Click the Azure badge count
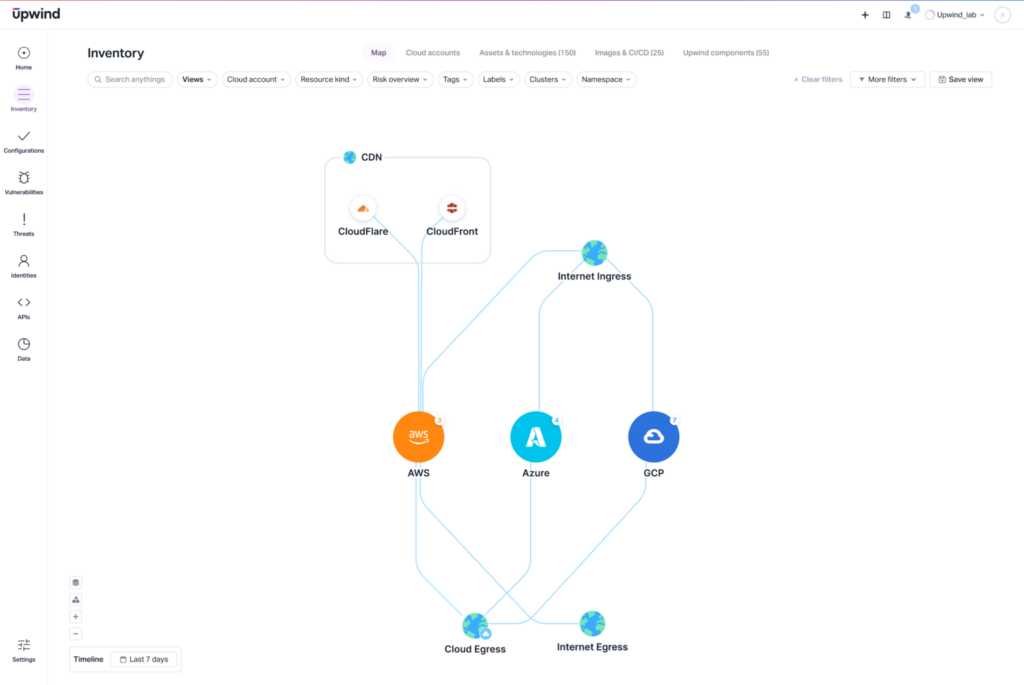The height and width of the screenshot is (685, 1024). coord(556,420)
